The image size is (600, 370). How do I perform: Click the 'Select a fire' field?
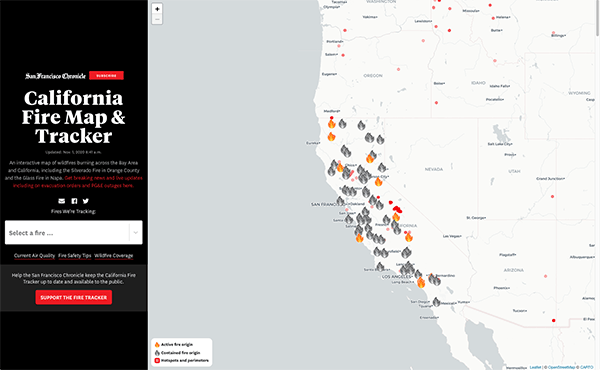73,232
